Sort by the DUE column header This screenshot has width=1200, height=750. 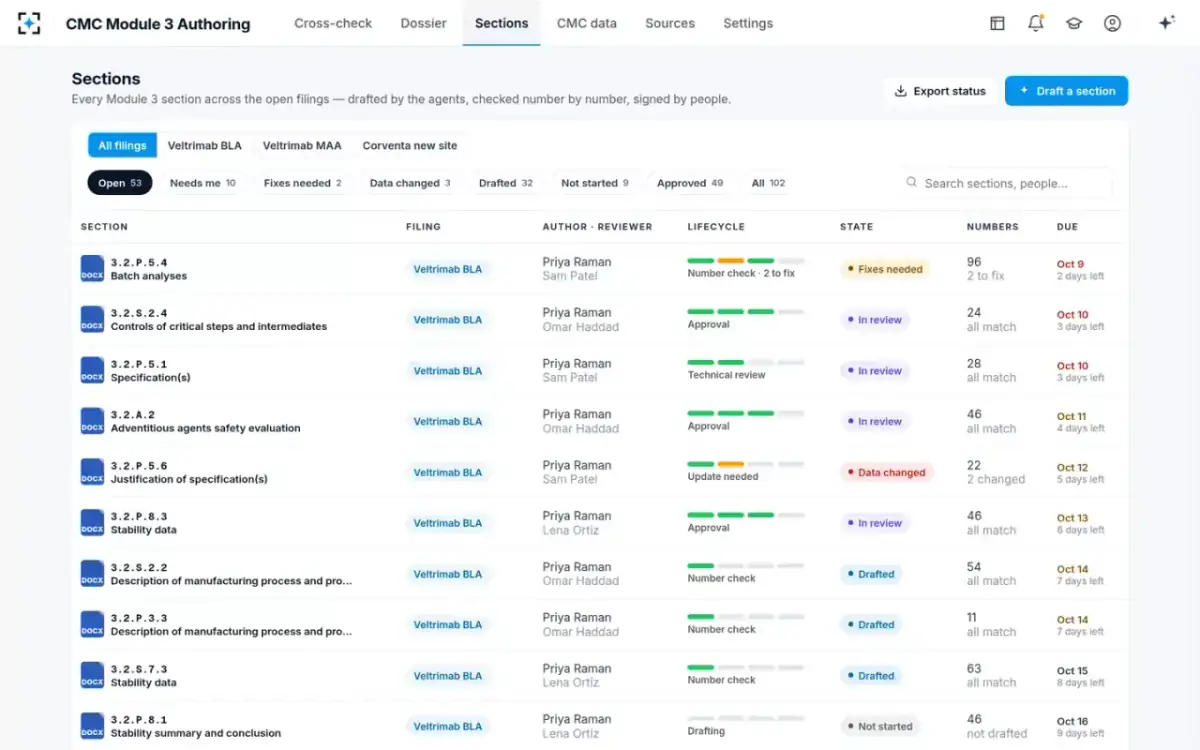click(1067, 227)
